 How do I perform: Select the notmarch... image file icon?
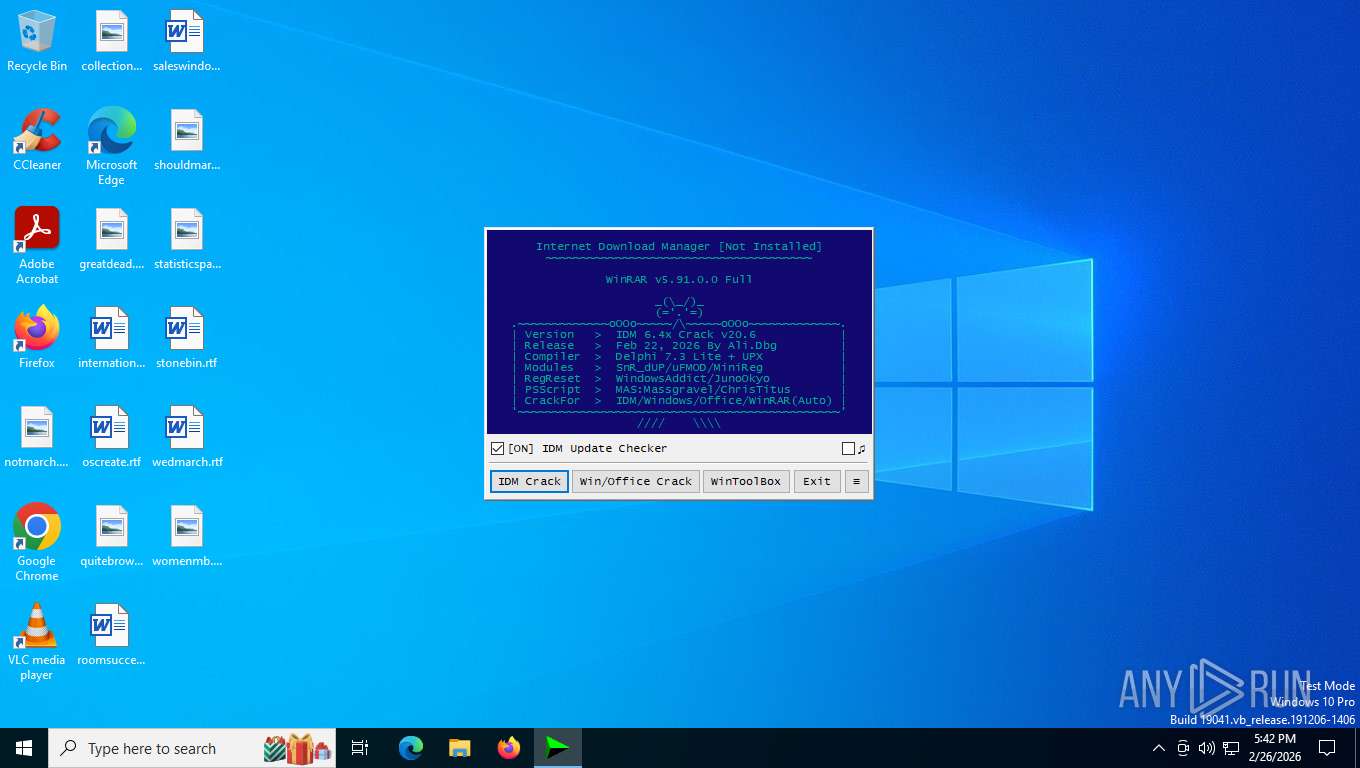pyautogui.click(x=37, y=437)
